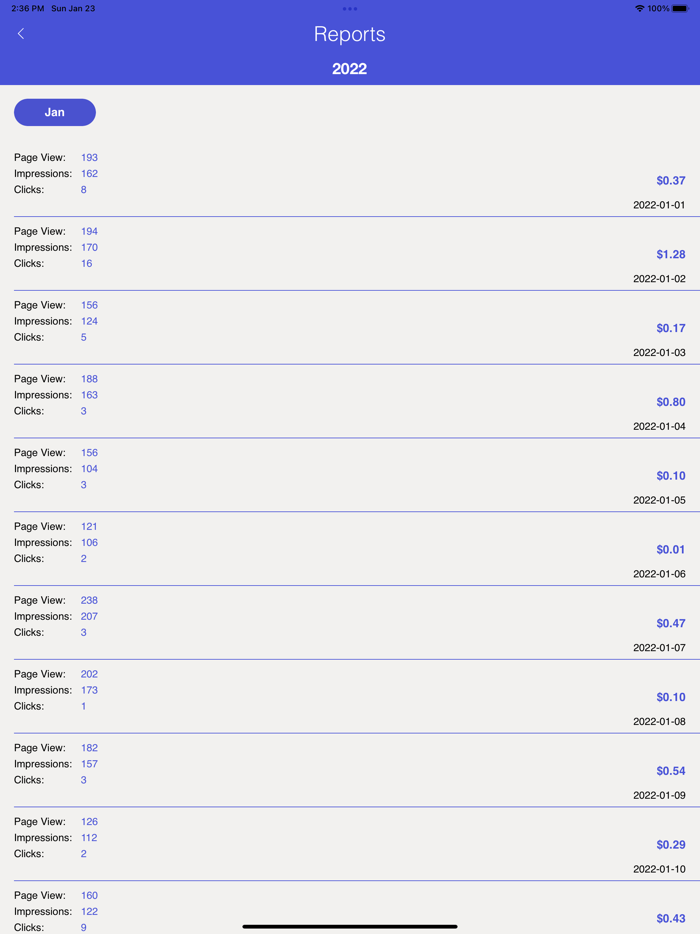
Task: Tap the Wi-Fi status icon
Action: 638,8
